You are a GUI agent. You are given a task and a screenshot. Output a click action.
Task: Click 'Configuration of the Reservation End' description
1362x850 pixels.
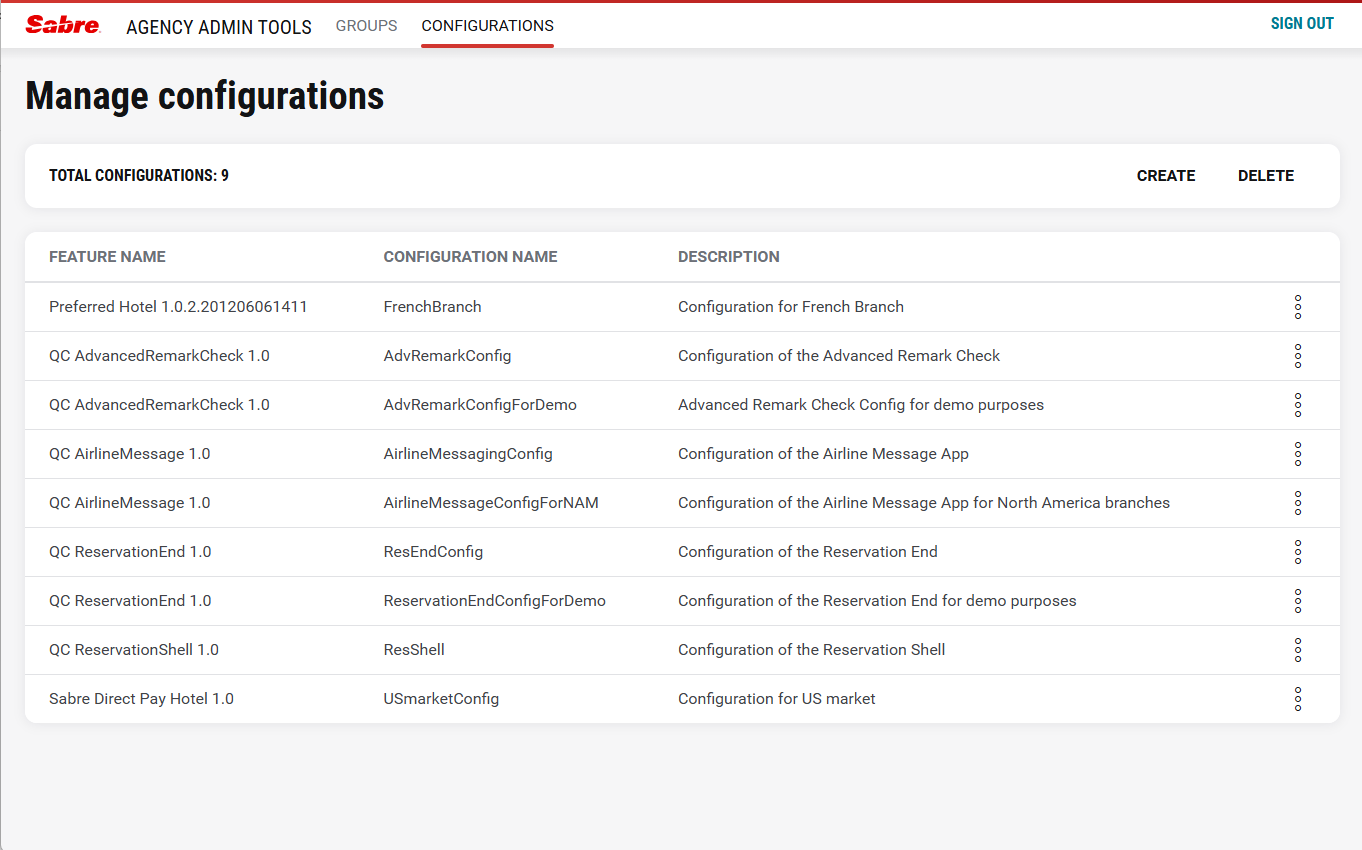coord(808,552)
